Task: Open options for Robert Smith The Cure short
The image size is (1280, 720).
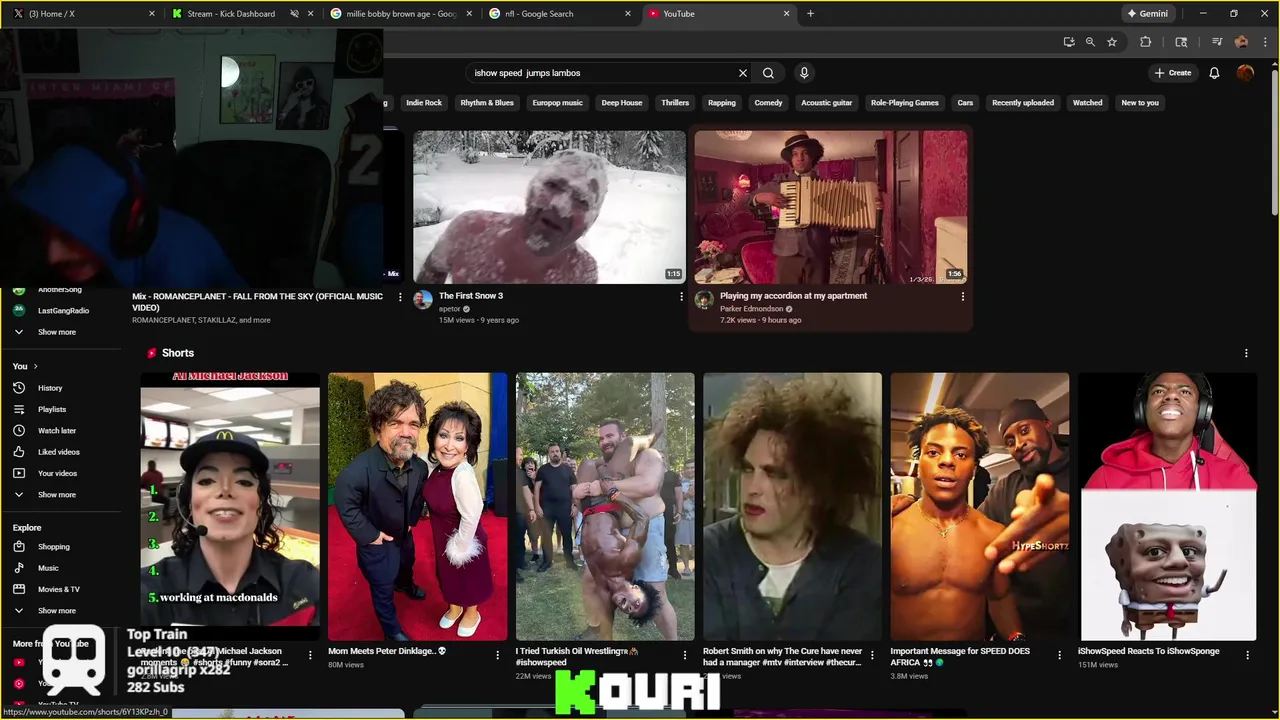Action: tap(872, 655)
